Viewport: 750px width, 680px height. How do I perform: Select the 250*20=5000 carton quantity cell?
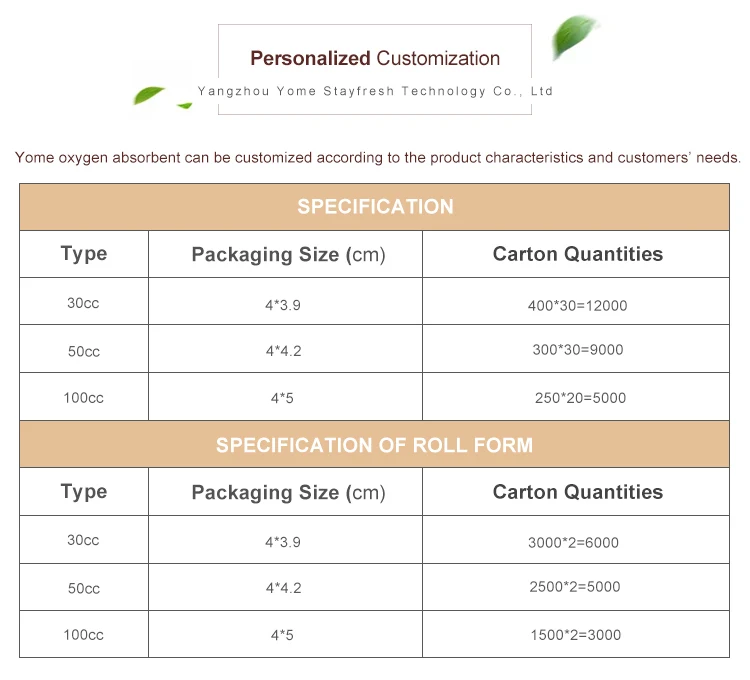click(x=580, y=398)
